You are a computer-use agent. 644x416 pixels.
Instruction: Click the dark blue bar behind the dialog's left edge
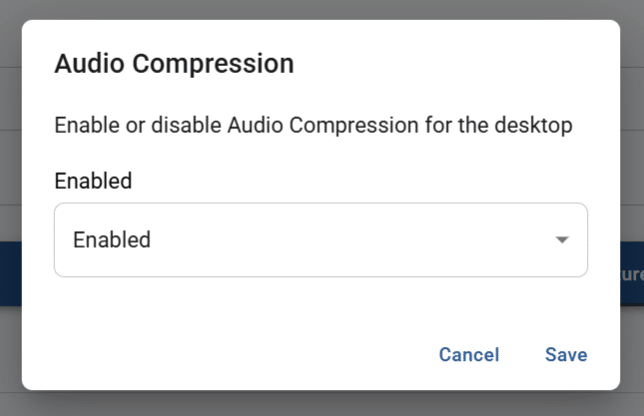pyautogui.click(x=10, y=273)
